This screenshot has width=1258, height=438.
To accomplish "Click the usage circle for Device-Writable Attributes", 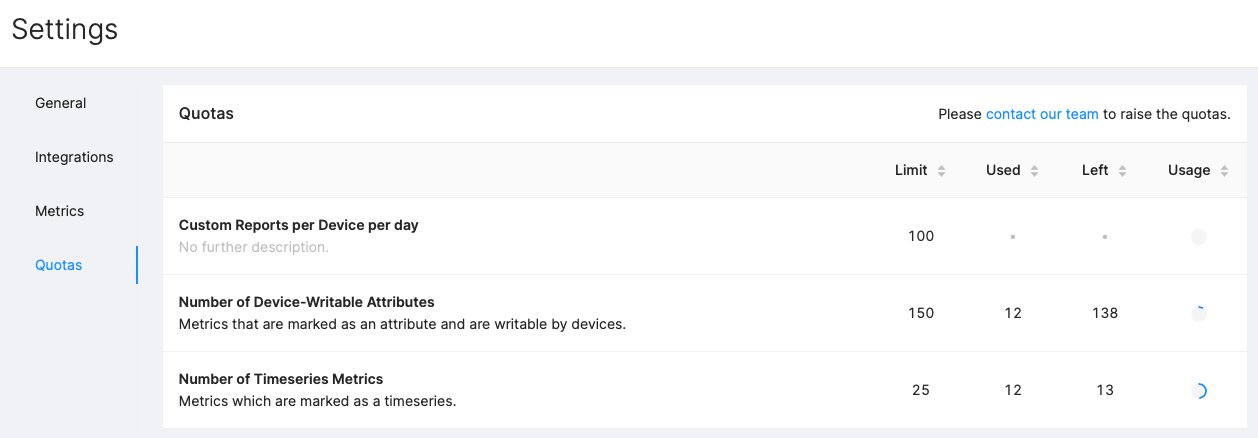I will [x=1199, y=314].
